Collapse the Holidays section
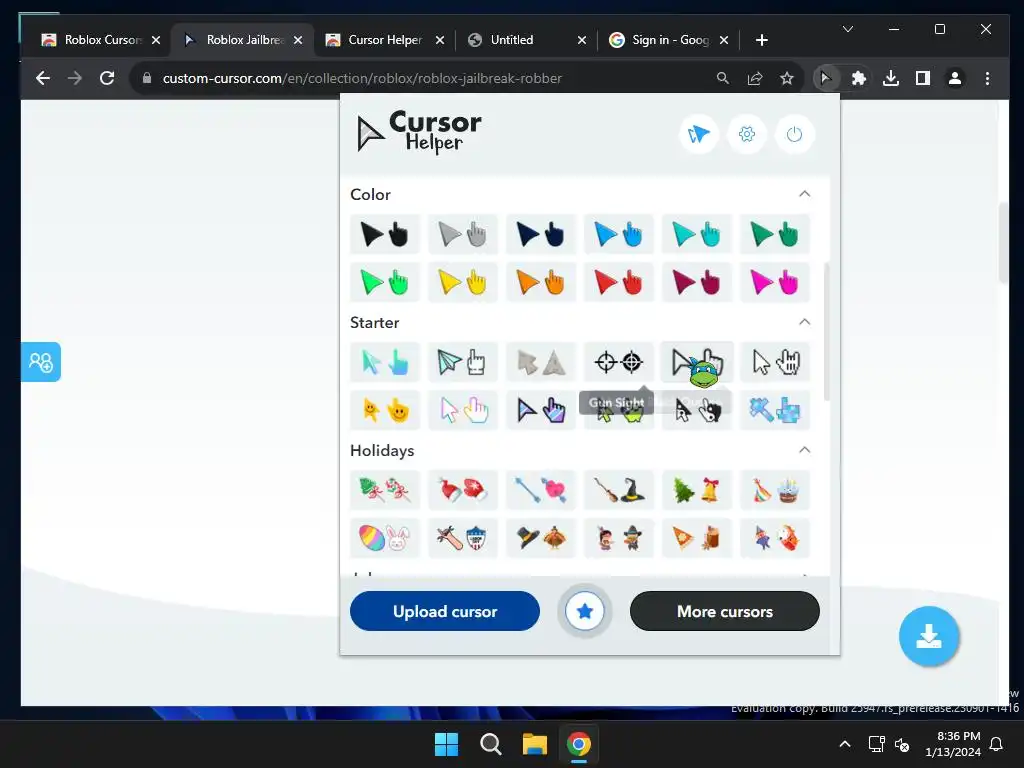 coord(805,450)
